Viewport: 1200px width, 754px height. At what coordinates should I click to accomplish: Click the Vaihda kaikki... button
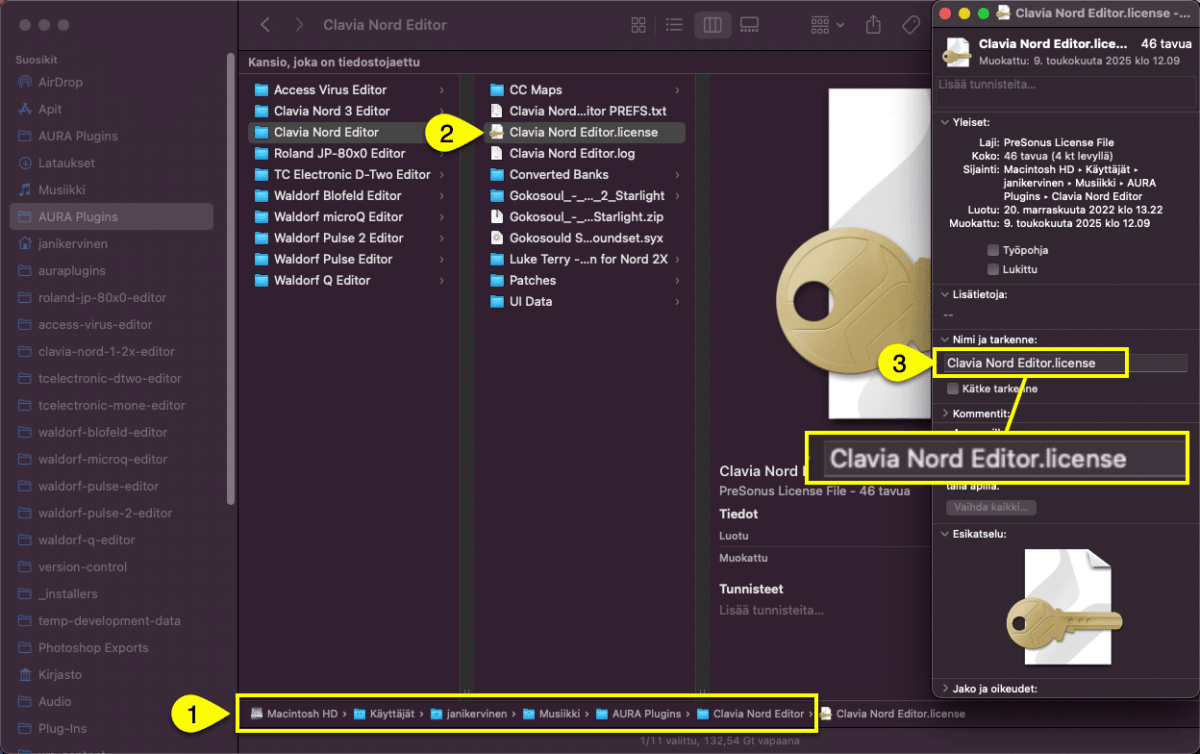(x=990, y=507)
